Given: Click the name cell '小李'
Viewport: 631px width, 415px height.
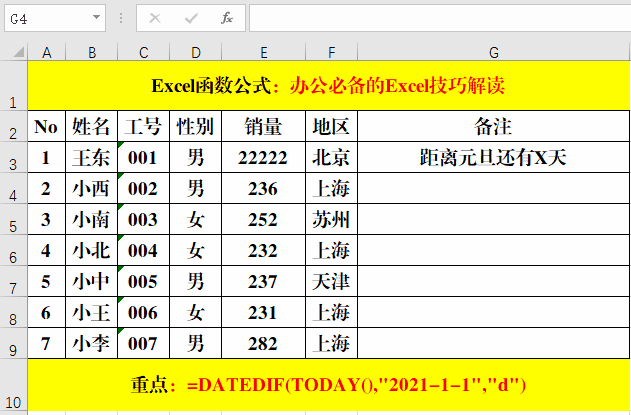Looking at the screenshot, I should [92, 343].
